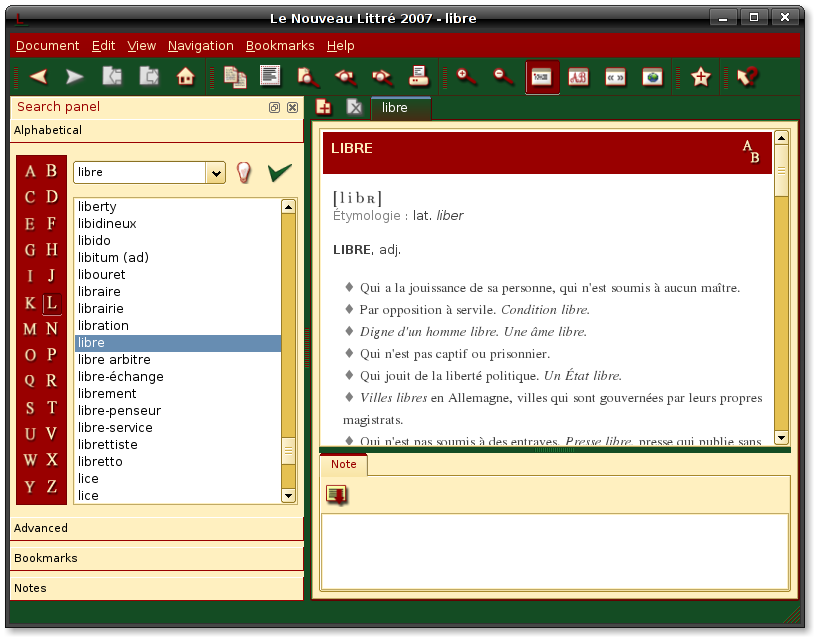Close the current tab with the X page icon
Viewport: 814px width, 637px height.
[x=354, y=107]
